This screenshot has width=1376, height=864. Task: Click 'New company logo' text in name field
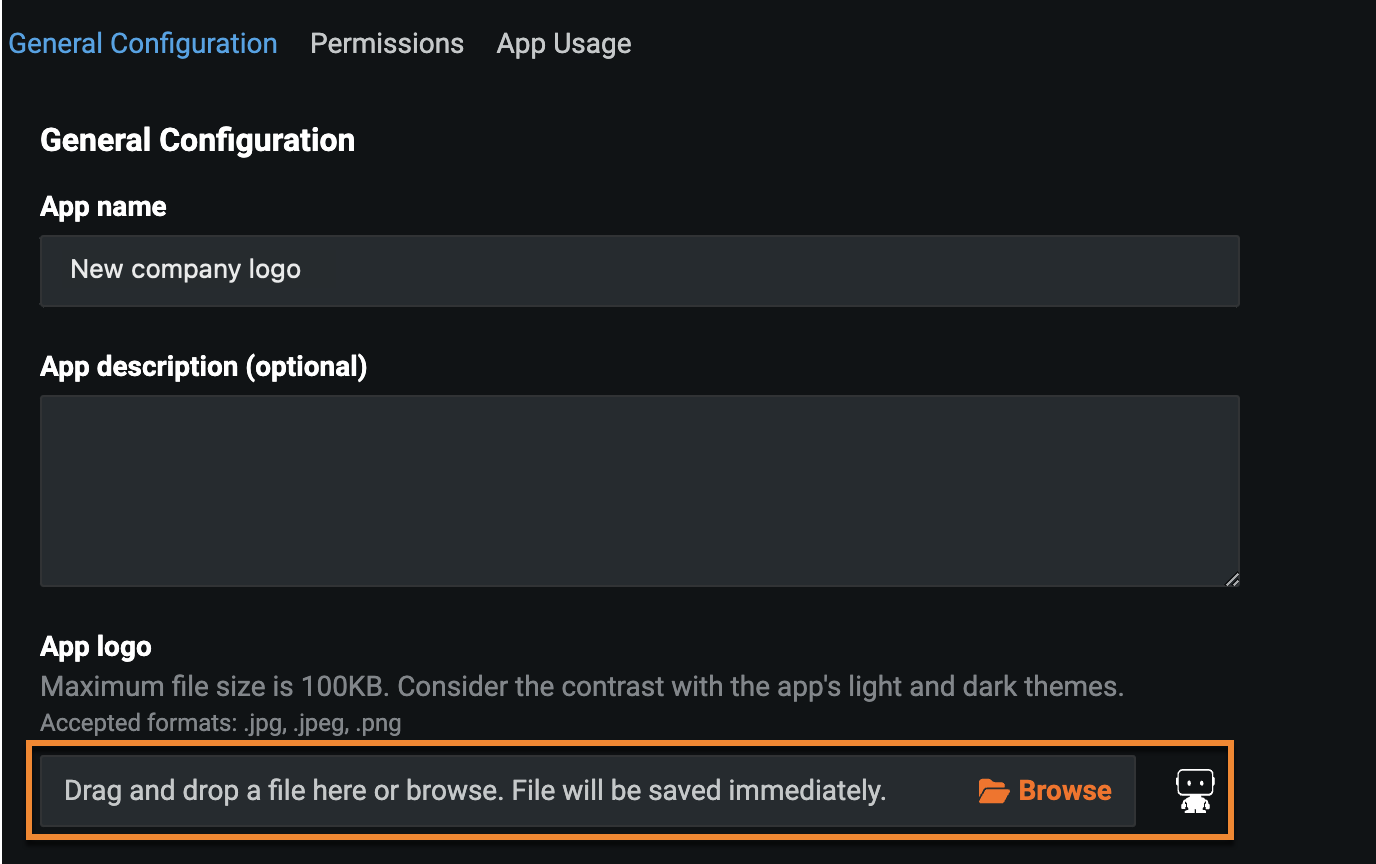click(x=185, y=270)
